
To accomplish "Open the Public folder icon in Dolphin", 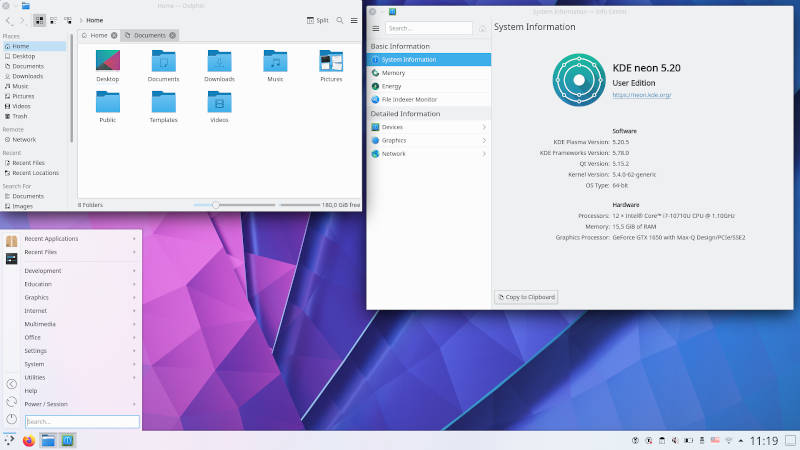I will (x=108, y=102).
